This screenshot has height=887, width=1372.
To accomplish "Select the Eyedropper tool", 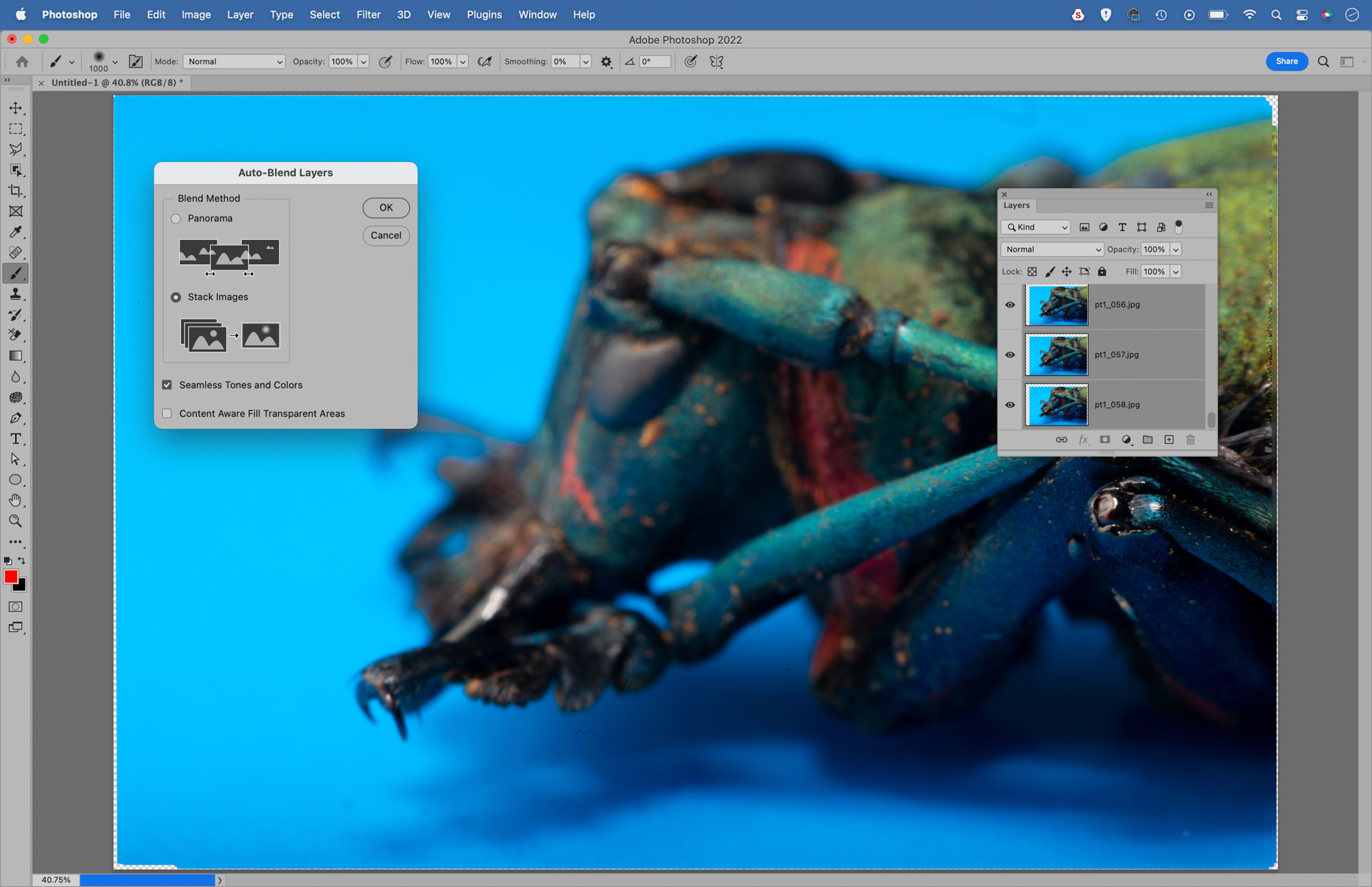I will click(x=16, y=232).
